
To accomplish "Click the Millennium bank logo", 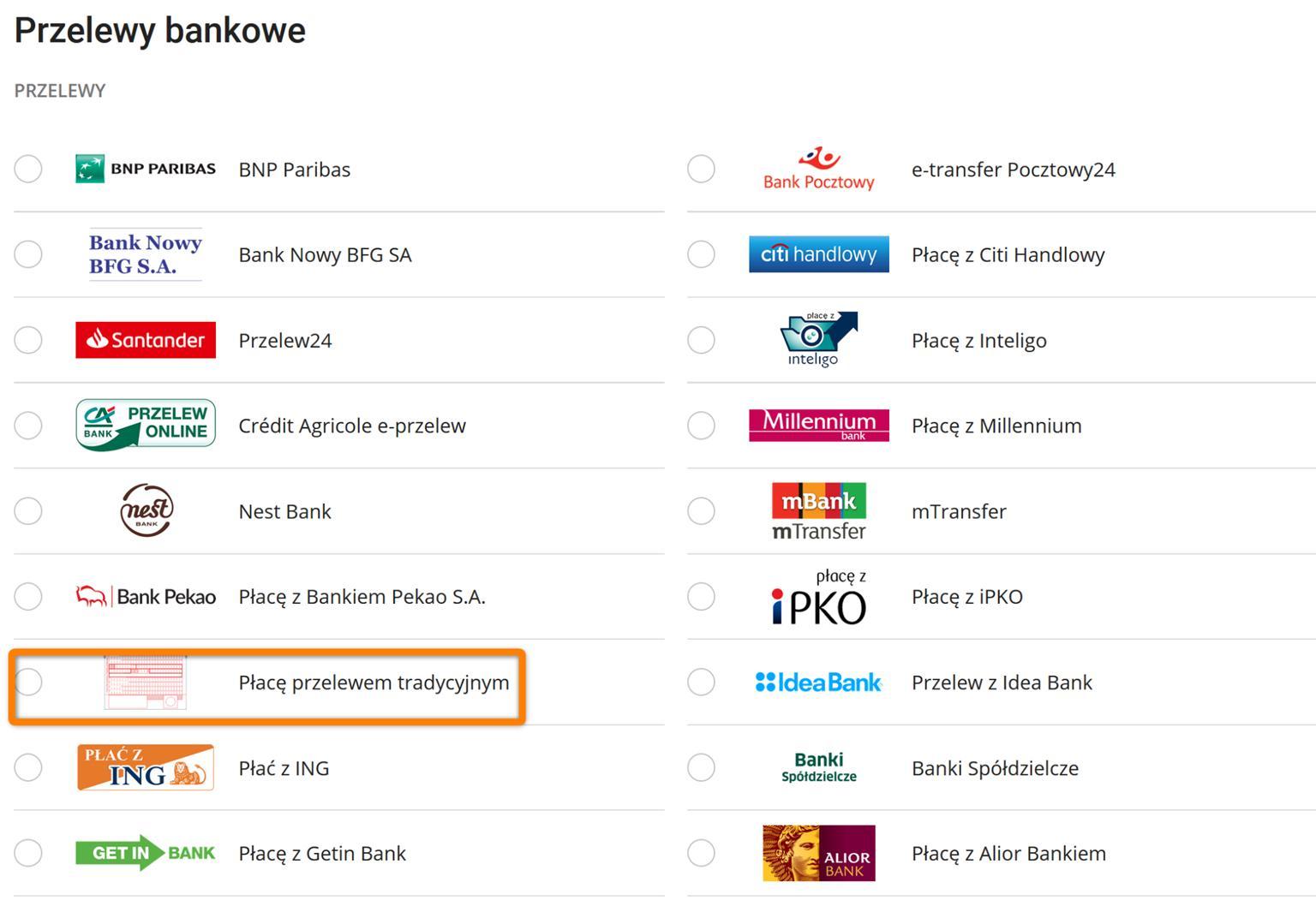I will click(x=819, y=425).
